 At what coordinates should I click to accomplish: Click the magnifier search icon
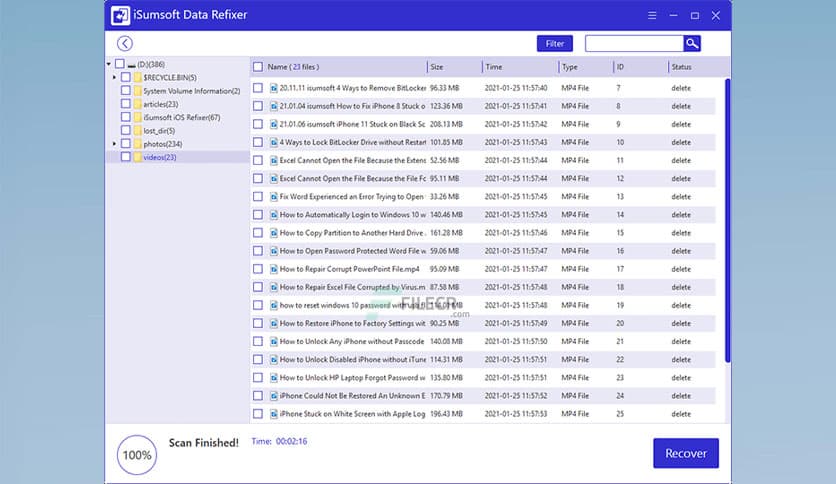click(692, 44)
